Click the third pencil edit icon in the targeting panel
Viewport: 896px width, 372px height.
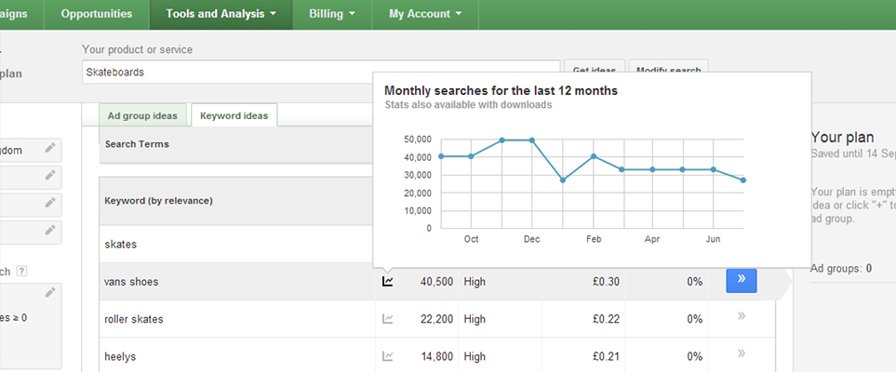point(50,202)
